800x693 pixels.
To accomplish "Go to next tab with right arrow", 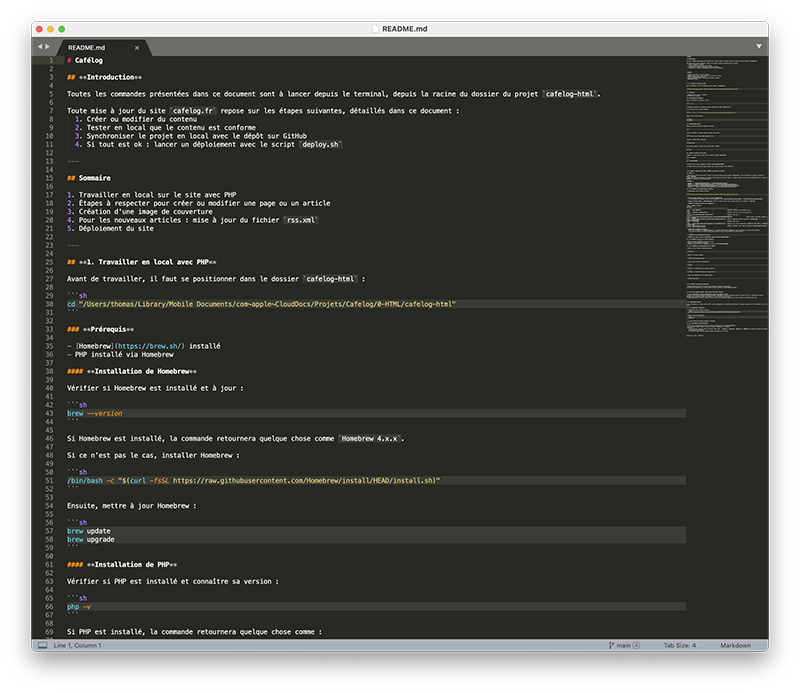I will [x=47, y=46].
